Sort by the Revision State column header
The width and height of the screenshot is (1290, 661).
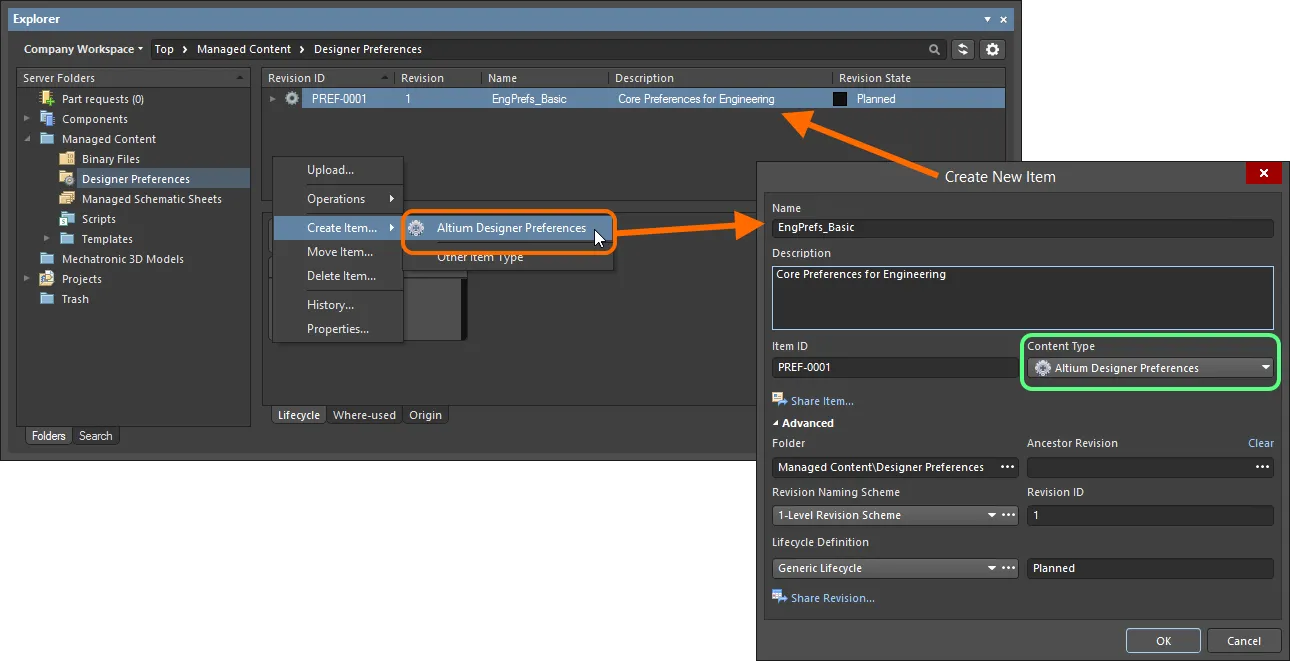tap(918, 78)
